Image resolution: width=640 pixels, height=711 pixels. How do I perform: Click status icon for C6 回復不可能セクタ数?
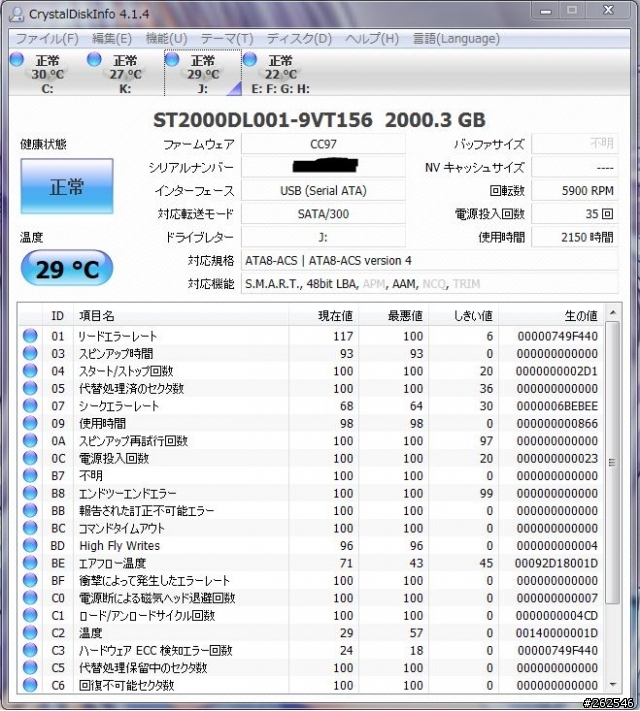point(30,685)
